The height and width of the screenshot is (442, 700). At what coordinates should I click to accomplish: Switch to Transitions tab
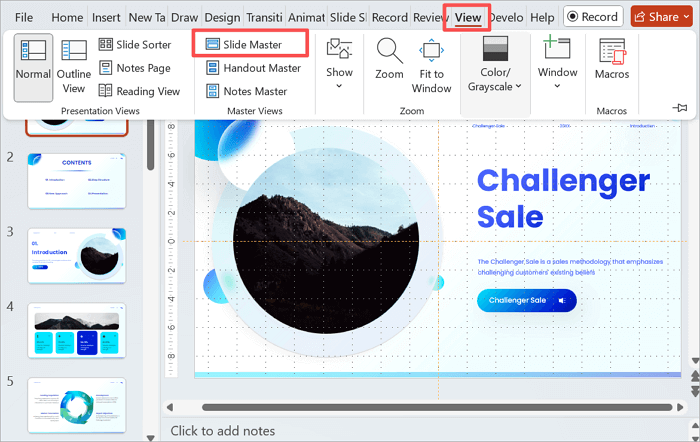click(264, 17)
